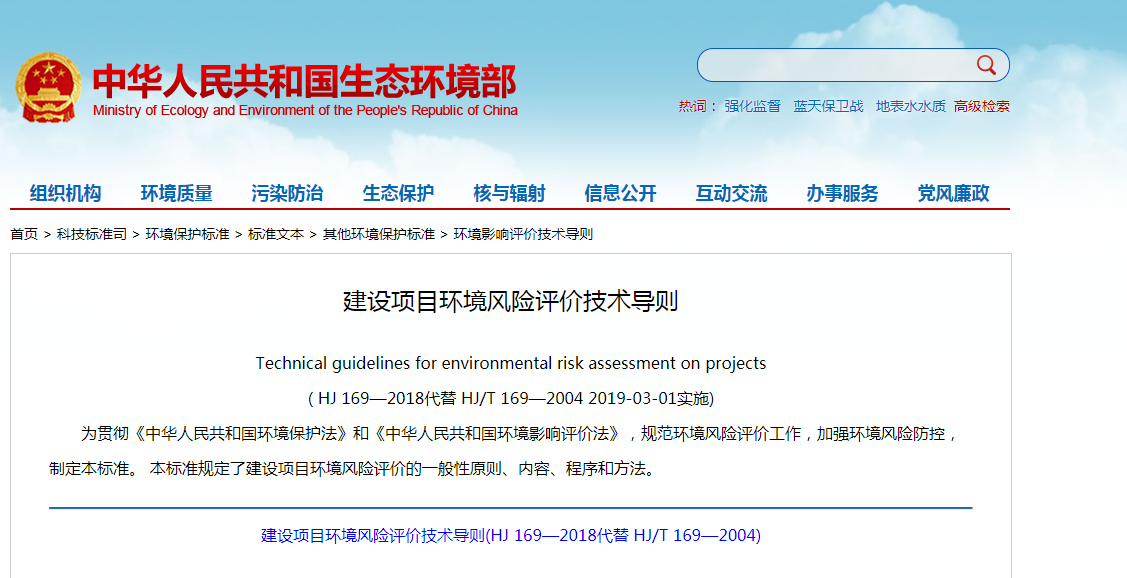Click the 科技标准司 breadcrumb link
This screenshot has width=1127, height=578.
tap(91, 234)
